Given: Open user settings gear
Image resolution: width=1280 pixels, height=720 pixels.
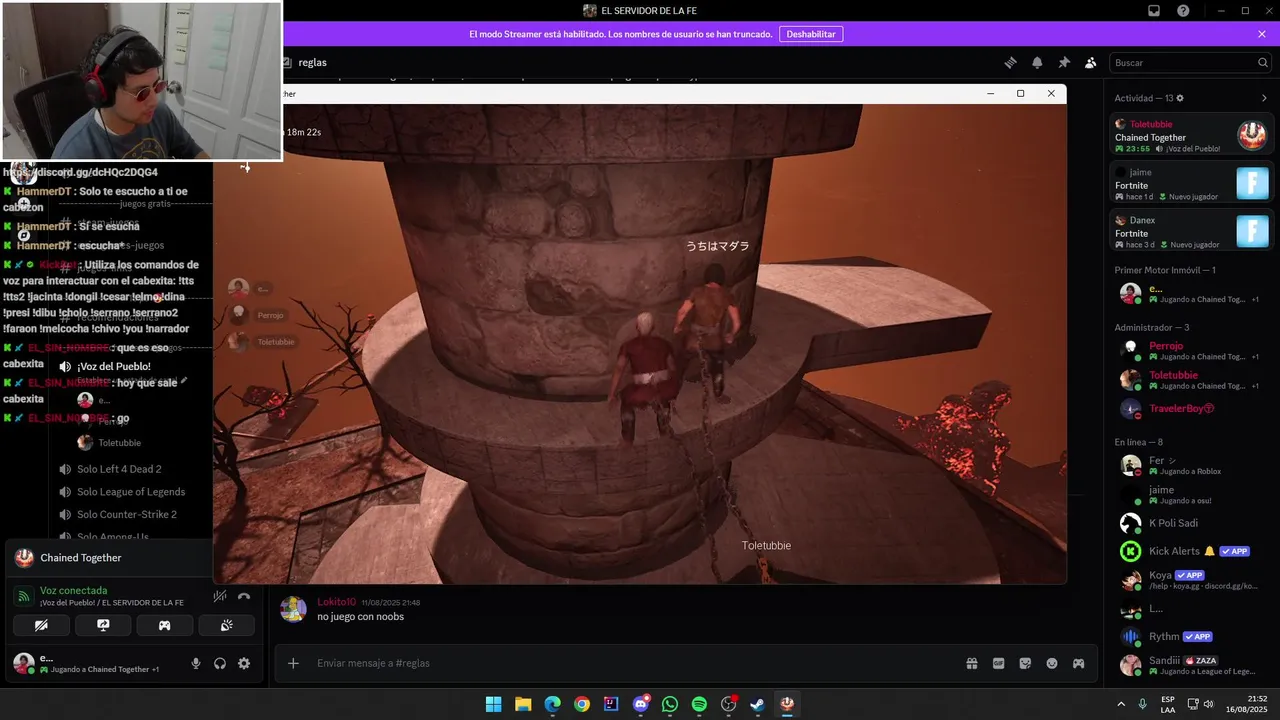Looking at the screenshot, I should (244, 663).
